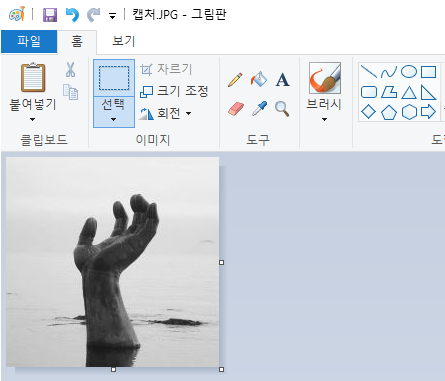445x381 pixels.
Task: Select the Fill with color bucket tool
Action: (x=259, y=79)
